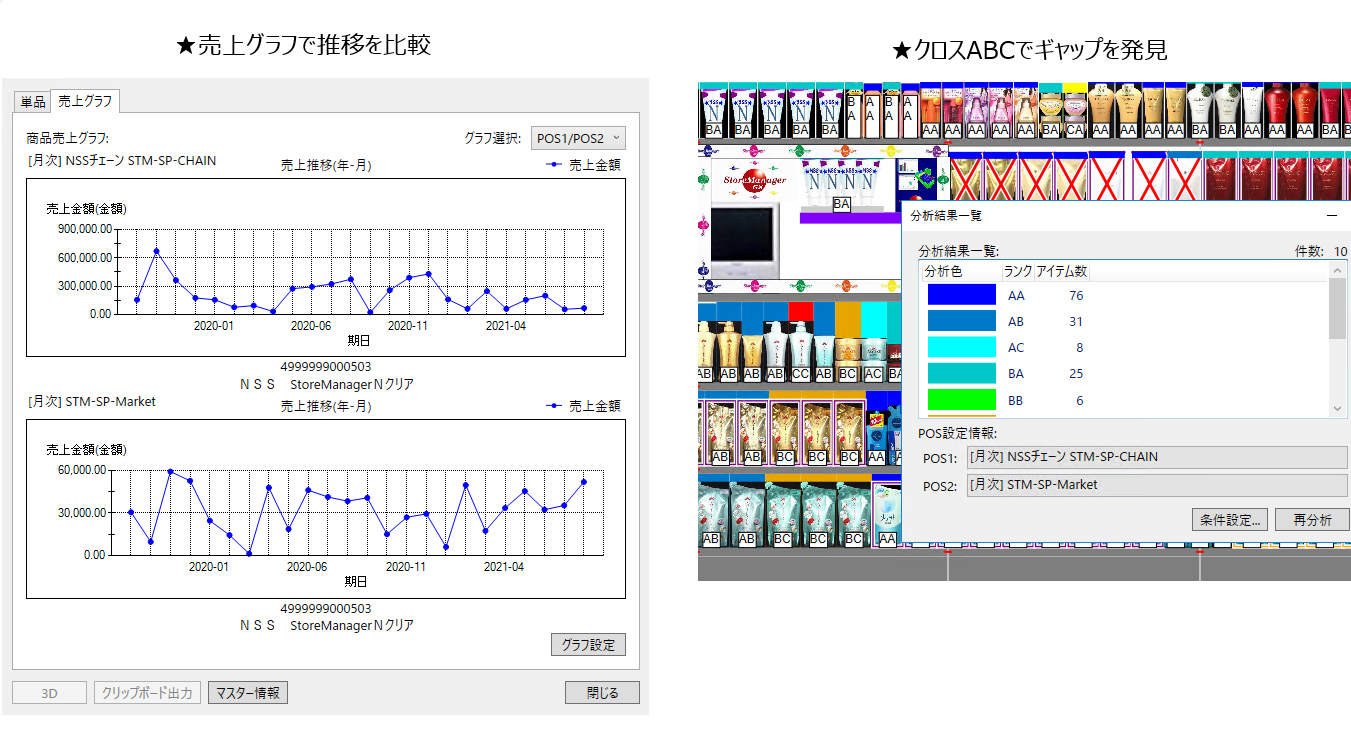Screen dimensions: 1351x749
Task: Open the グラフ選択 POS1/POS2 dropdown
Action: 576,138
